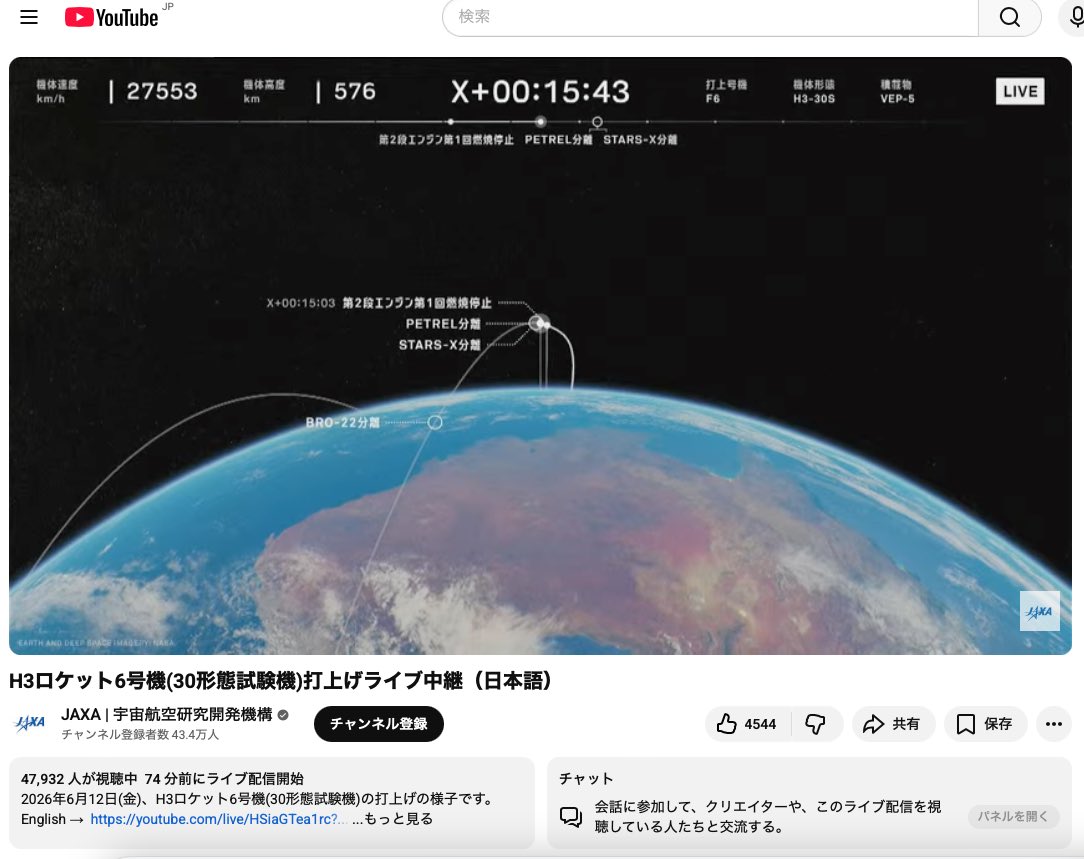The image size is (1084, 859).
Task: Click the 共有 share button
Action: 893,724
